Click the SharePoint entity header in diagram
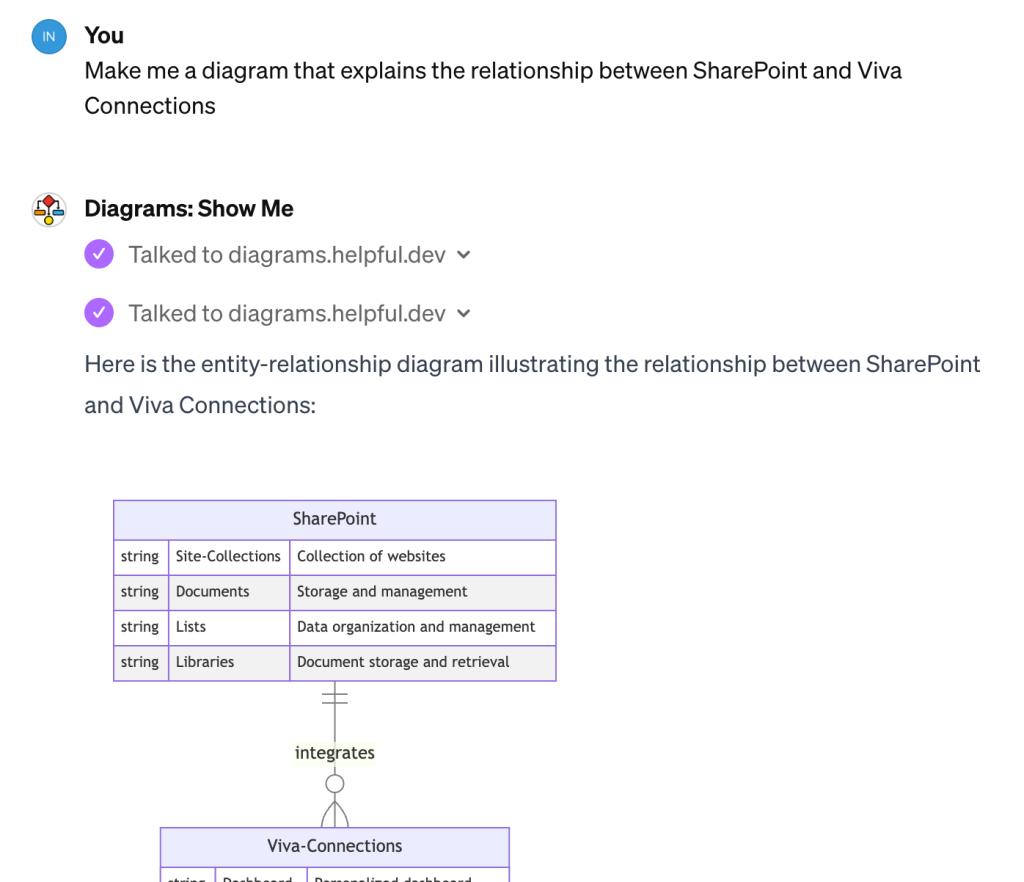 pyautogui.click(x=334, y=520)
